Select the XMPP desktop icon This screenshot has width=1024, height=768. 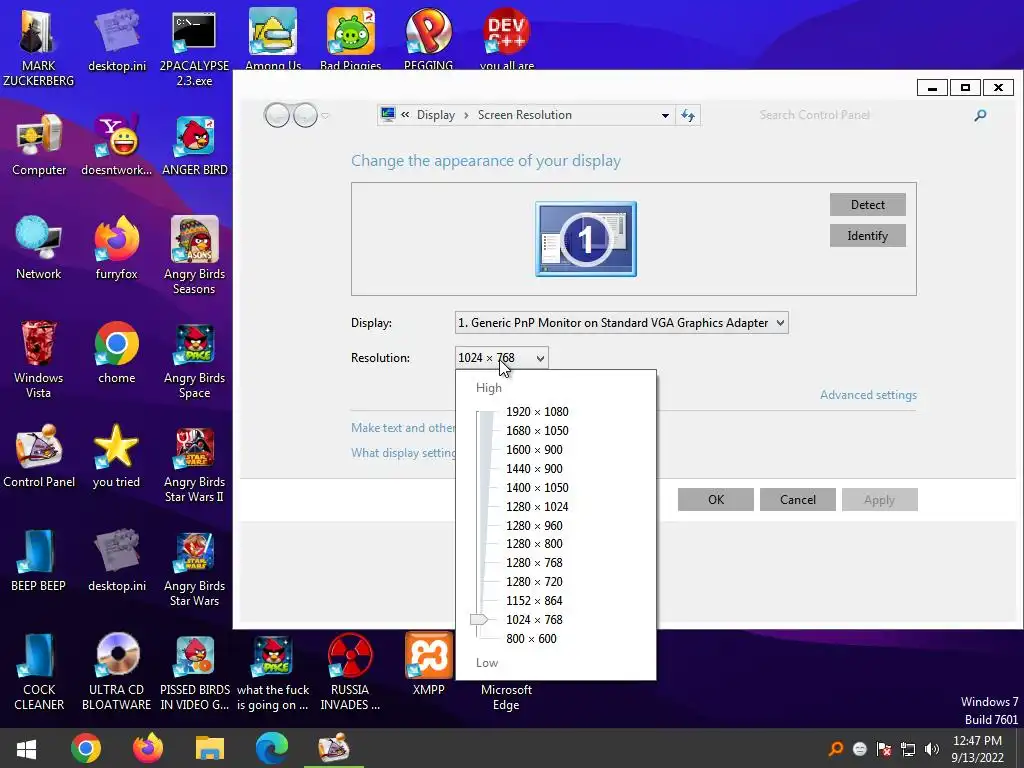click(428, 664)
